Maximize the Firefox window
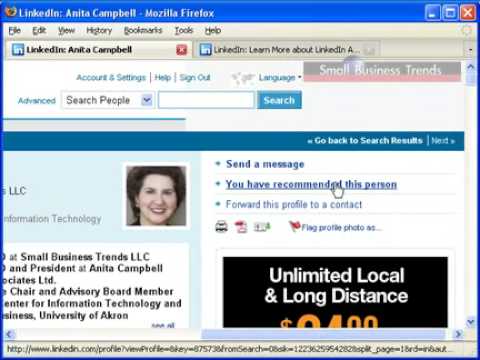 (x=450, y=13)
